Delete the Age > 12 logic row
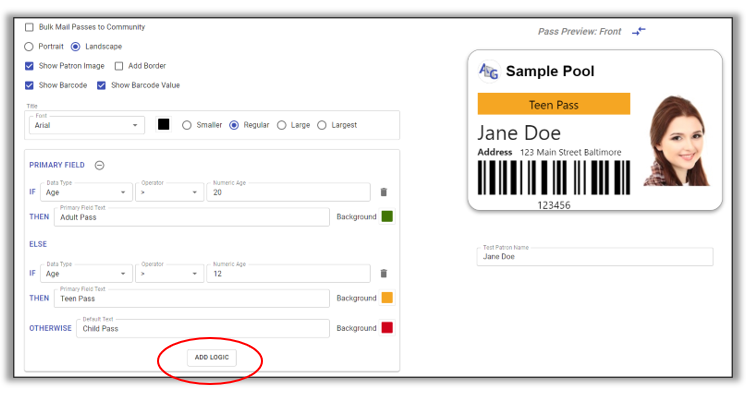 click(383, 274)
